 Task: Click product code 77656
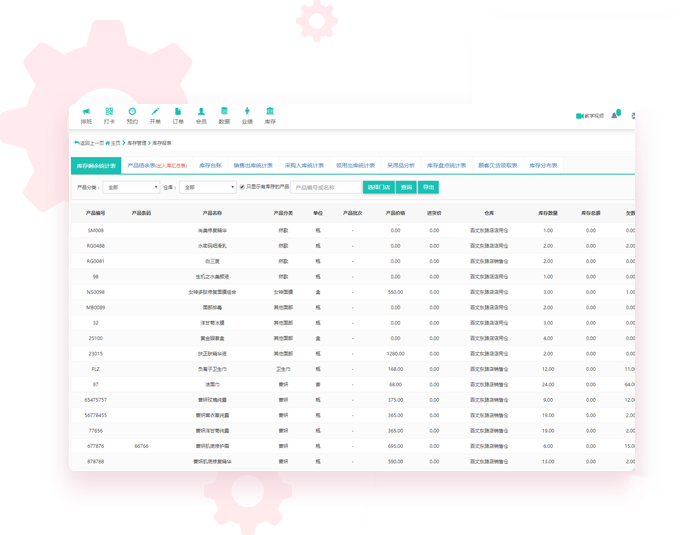[x=95, y=431]
